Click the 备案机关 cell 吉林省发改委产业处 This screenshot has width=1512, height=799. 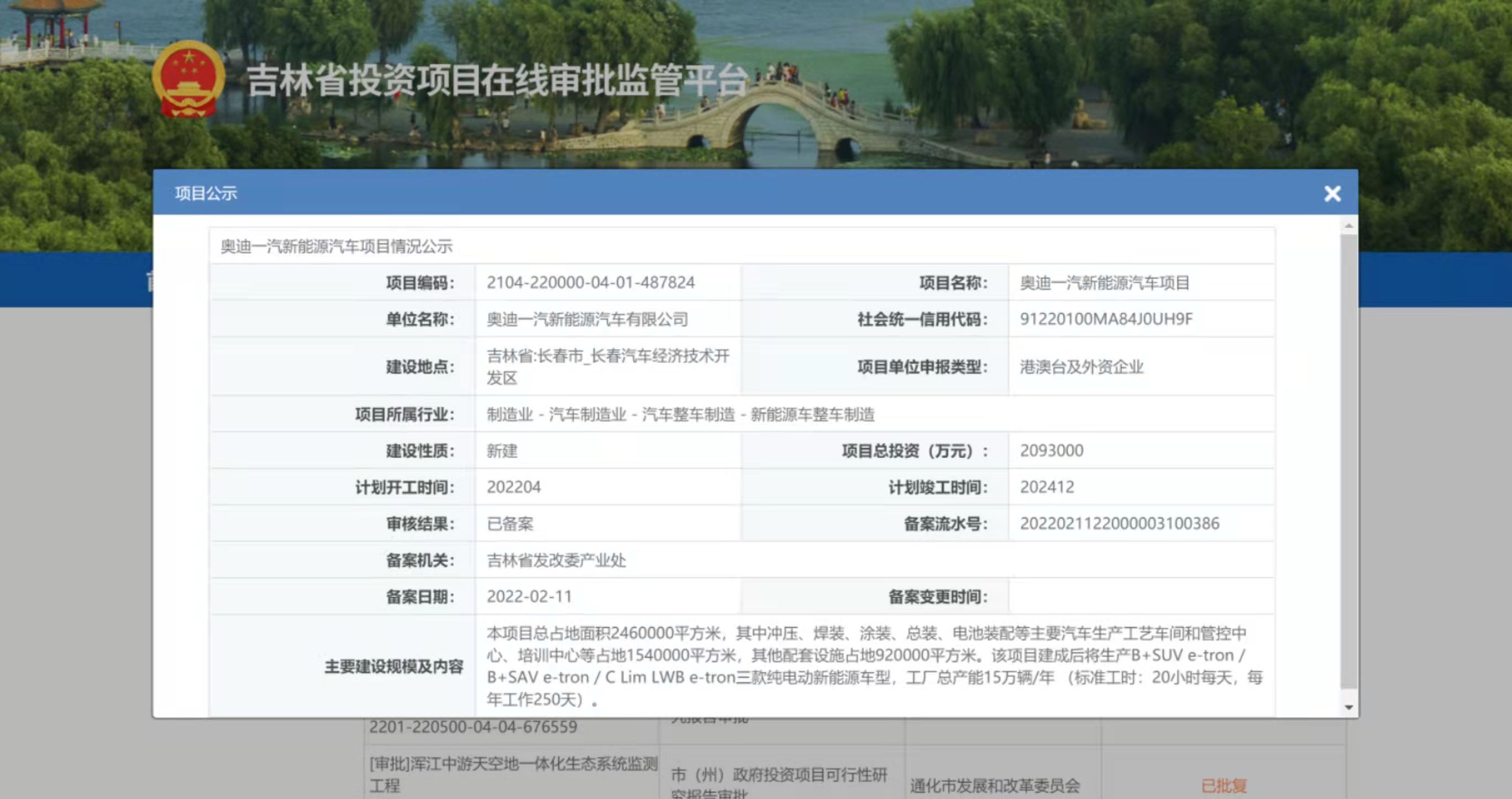[555, 561]
